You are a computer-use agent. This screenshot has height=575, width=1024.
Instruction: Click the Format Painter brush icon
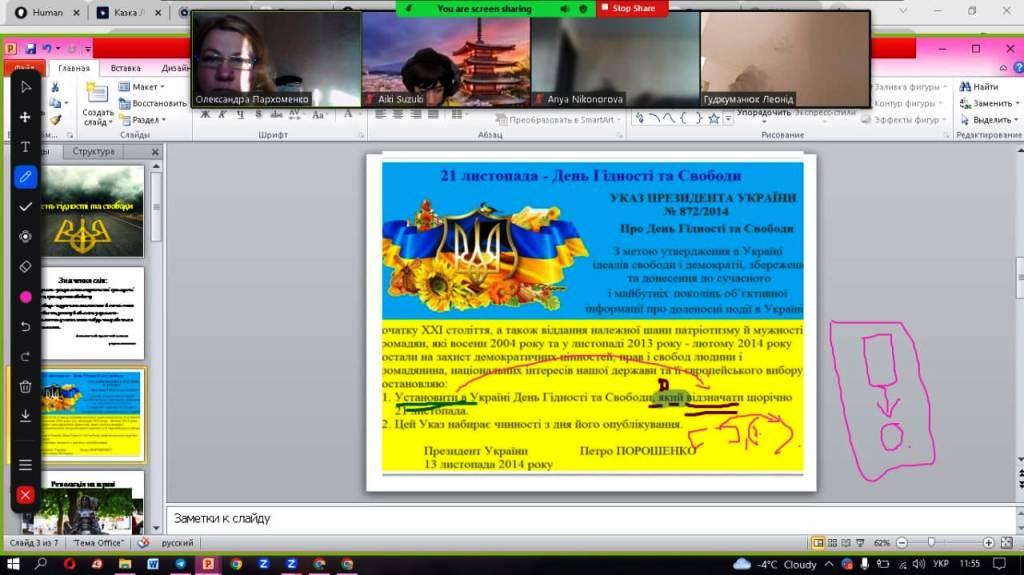(55, 120)
